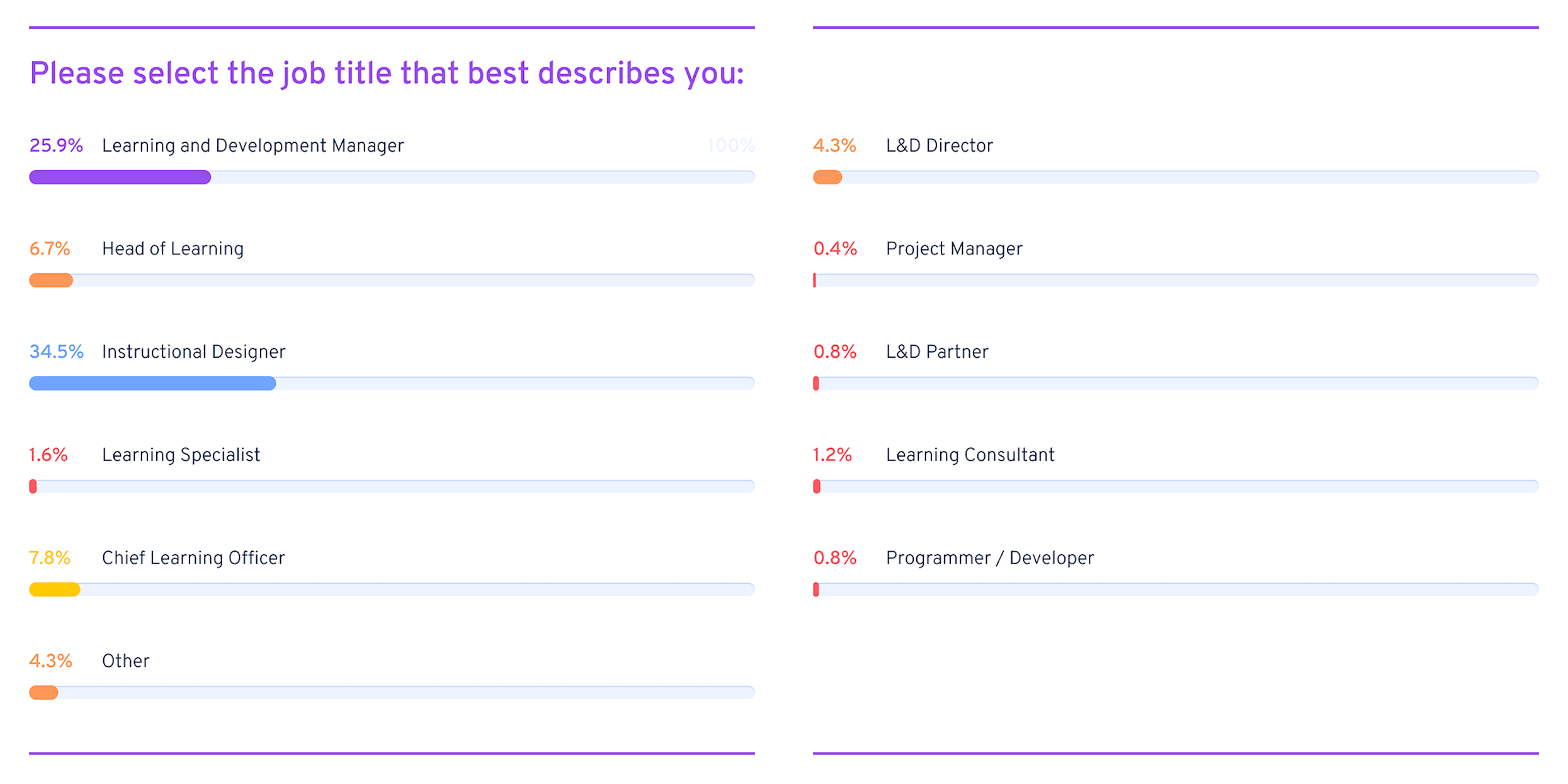Click the purple Learning and Development Manager bar

(x=120, y=177)
